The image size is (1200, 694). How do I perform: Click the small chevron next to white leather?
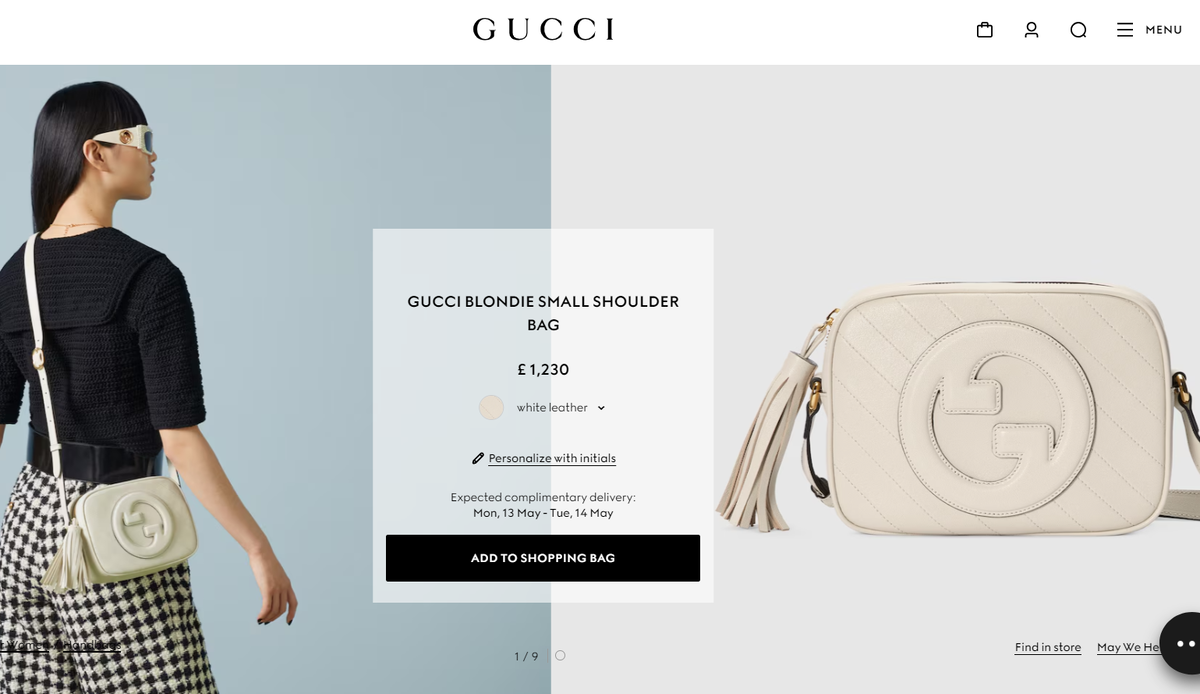(x=601, y=408)
